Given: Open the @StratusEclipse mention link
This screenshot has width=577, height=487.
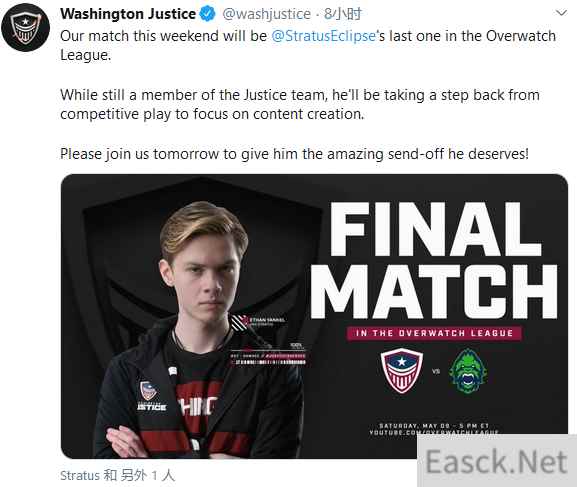Looking at the screenshot, I should point(323,36).
